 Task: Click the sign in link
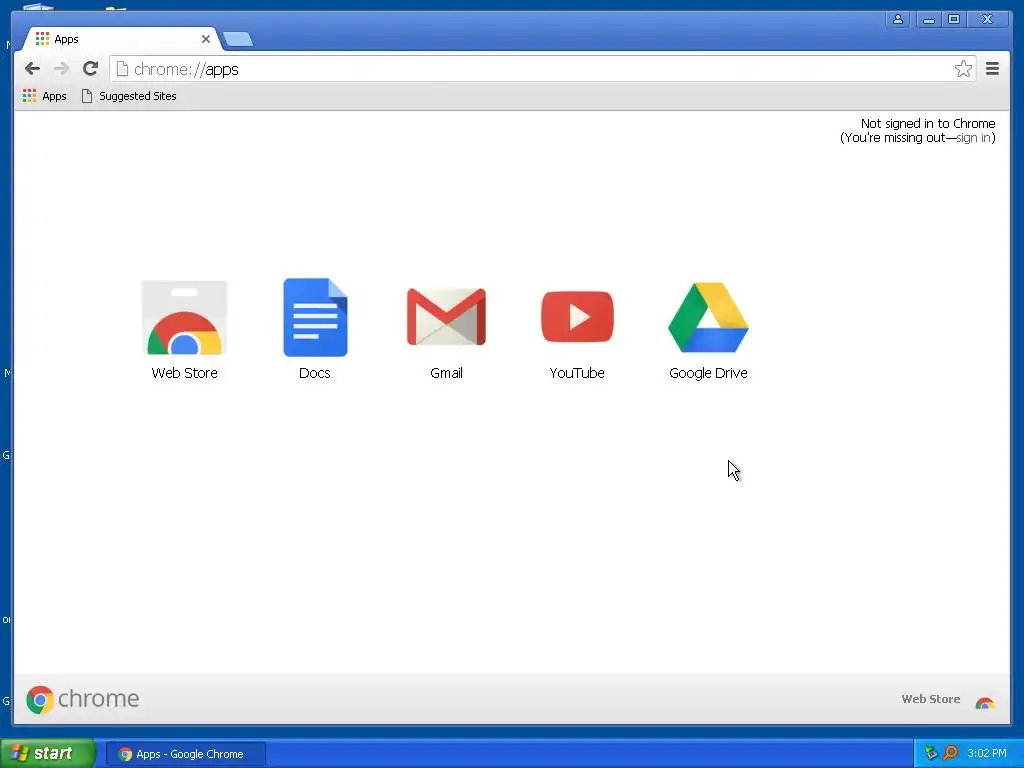973,138
